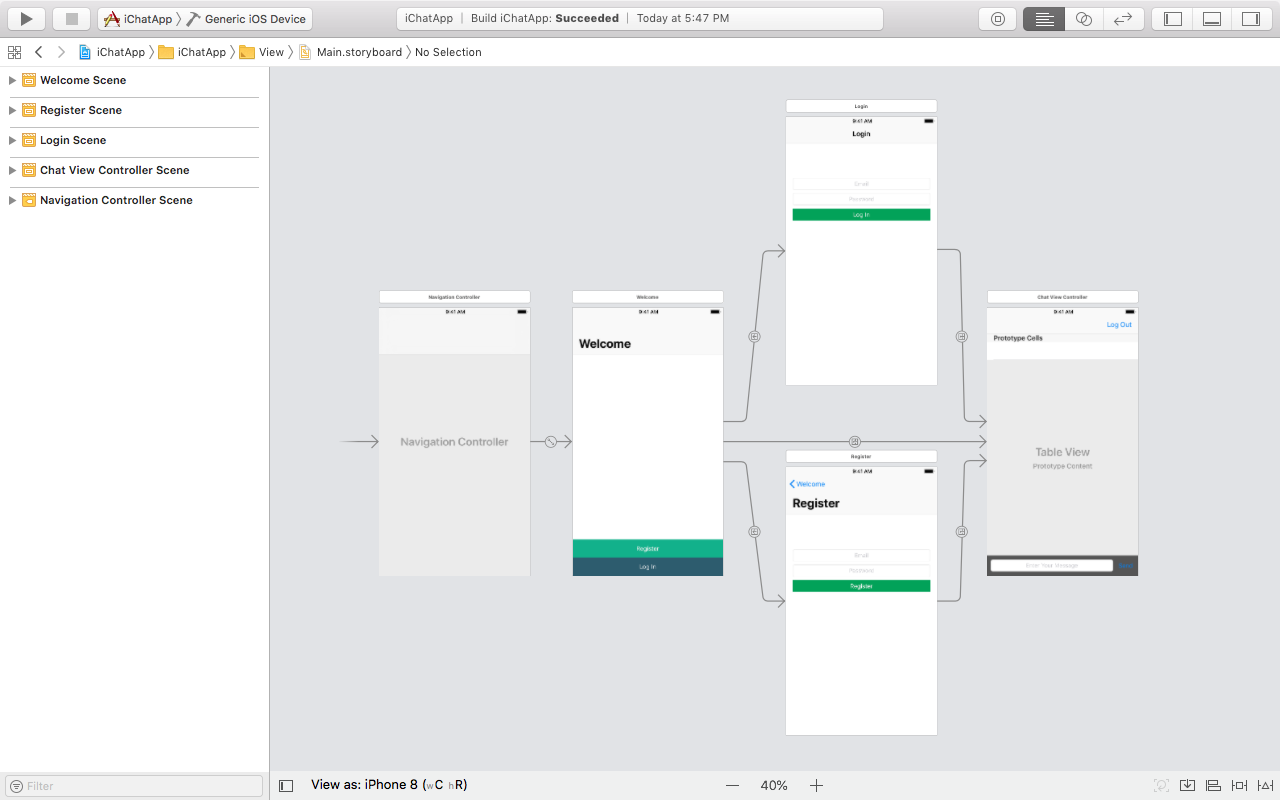Click the Update Frames icon
This screenshot has height=800, width=1280.
click(1160, 786)
